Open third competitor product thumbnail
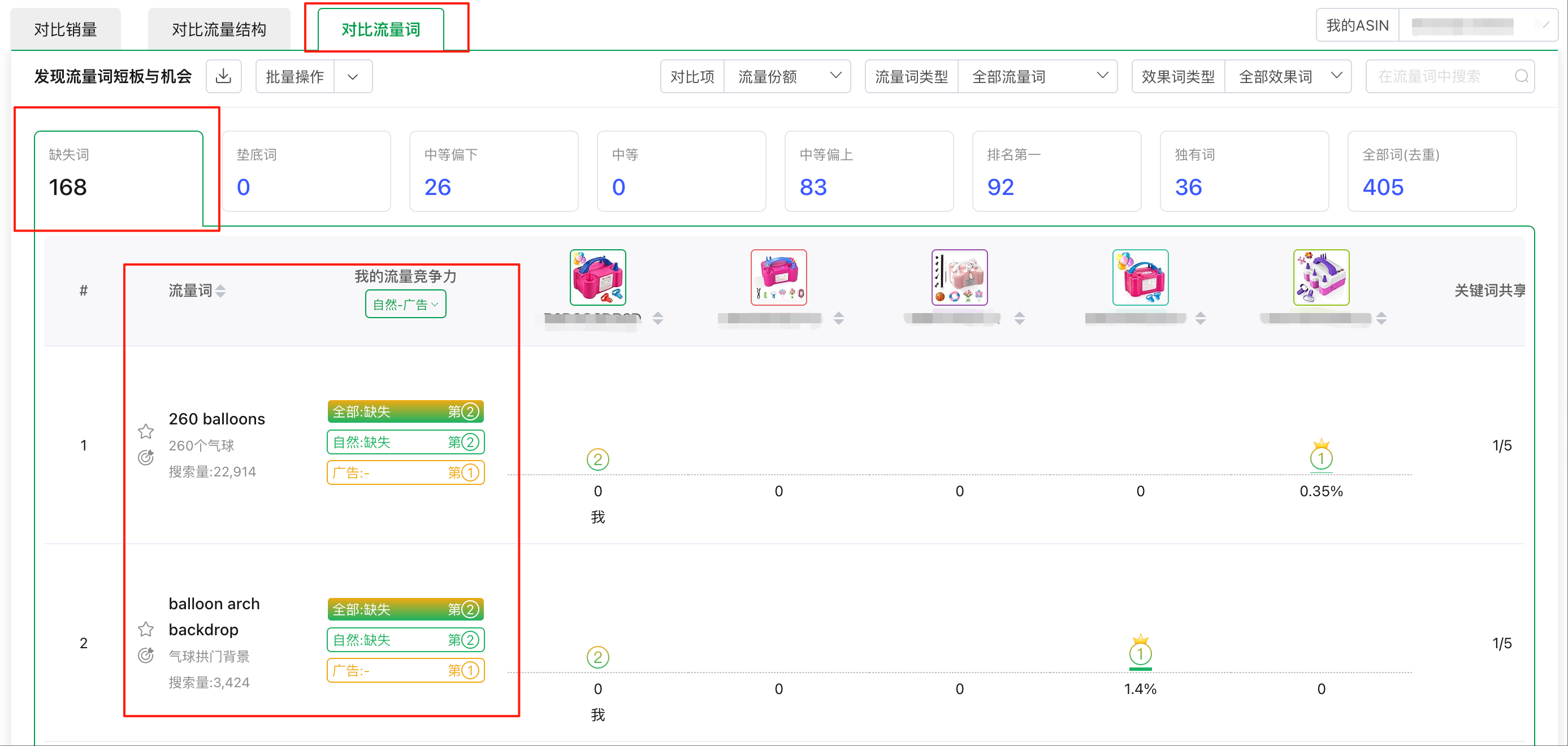 click(x=959, y=277)
